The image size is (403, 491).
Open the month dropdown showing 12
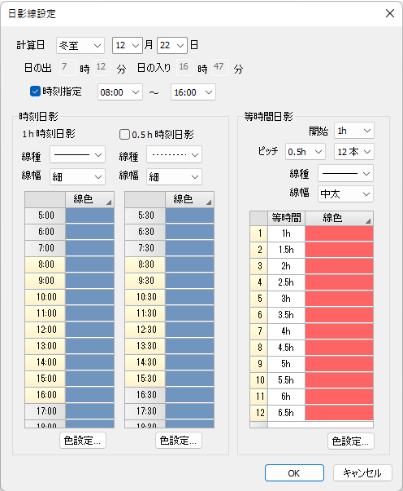127,45
